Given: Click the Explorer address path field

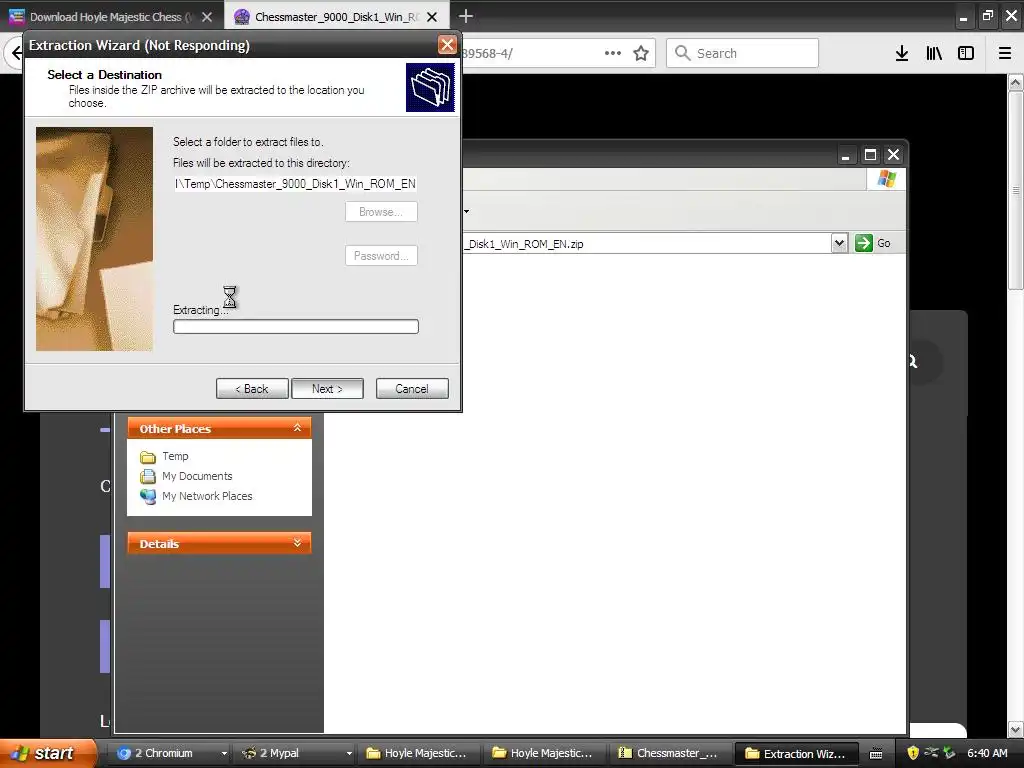Looking at the screenshot, I should pyautogui.click(x=647, y=244).
